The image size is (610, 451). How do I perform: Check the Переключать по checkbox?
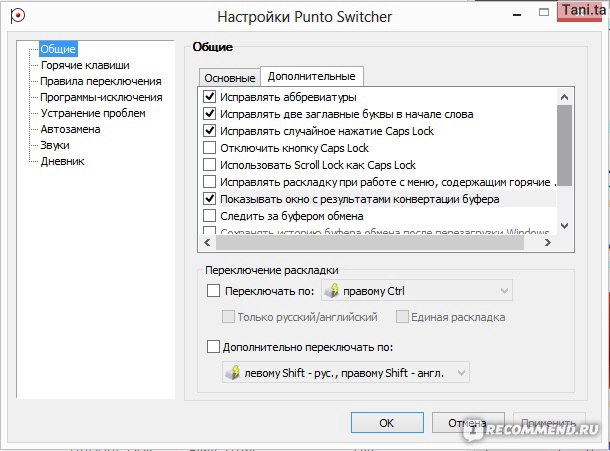pos(213,291)
